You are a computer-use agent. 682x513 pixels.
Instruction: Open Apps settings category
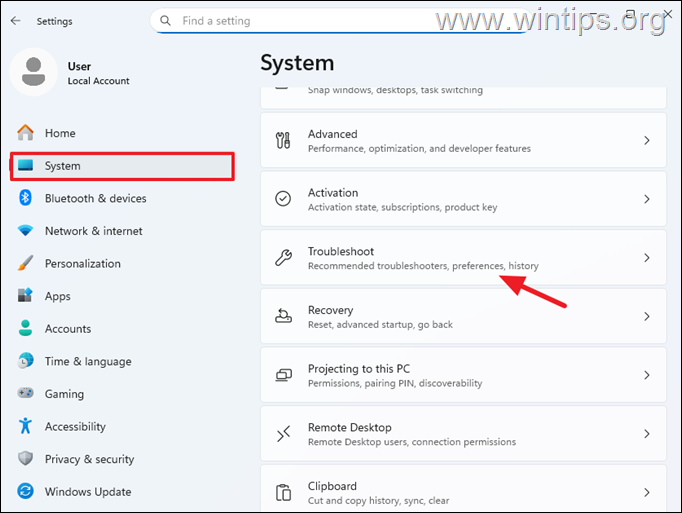(x=122, y=296)
